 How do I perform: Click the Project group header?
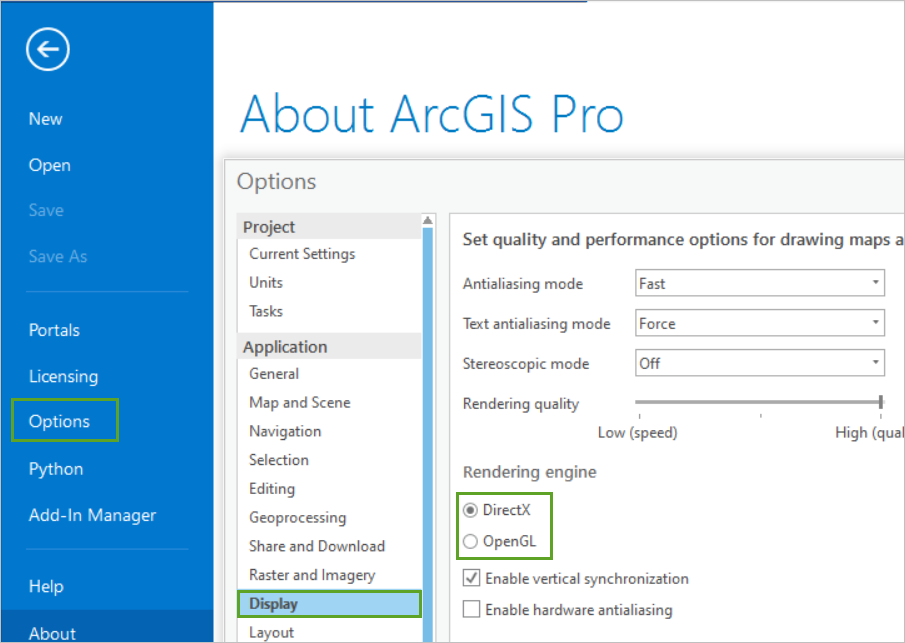tap(329, 227)
